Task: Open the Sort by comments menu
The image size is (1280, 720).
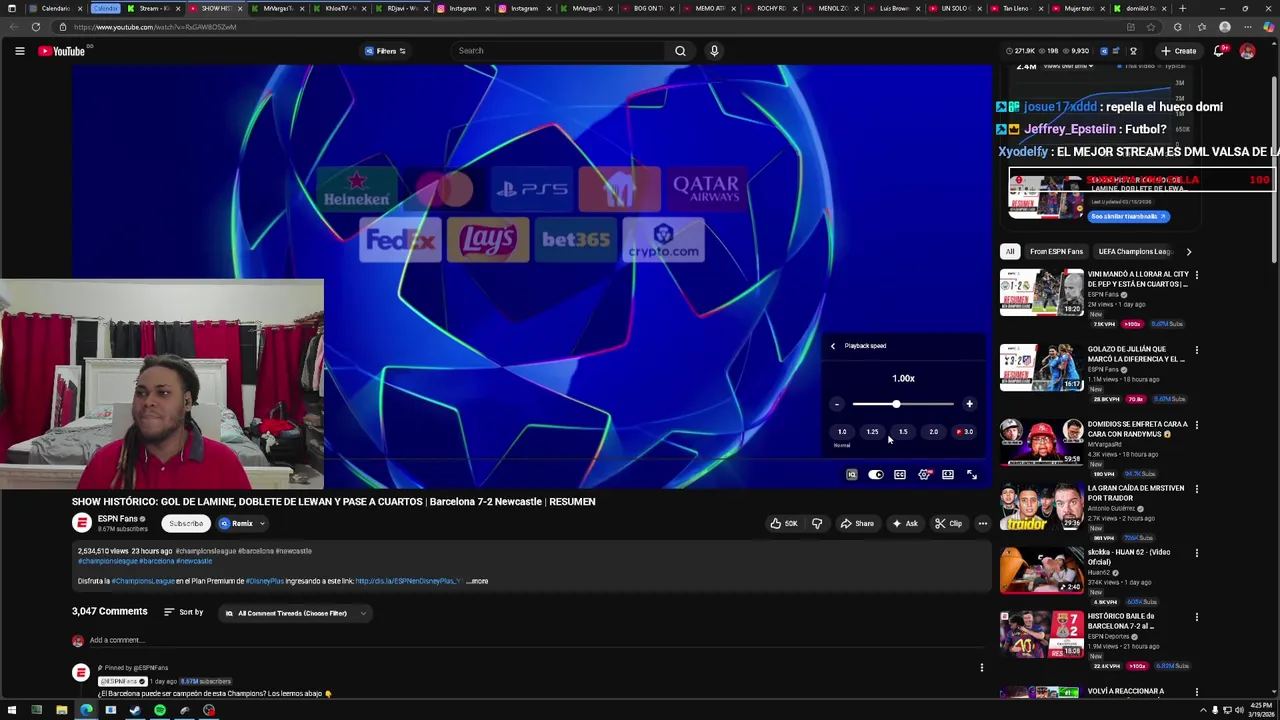Action: click(183, 612)
